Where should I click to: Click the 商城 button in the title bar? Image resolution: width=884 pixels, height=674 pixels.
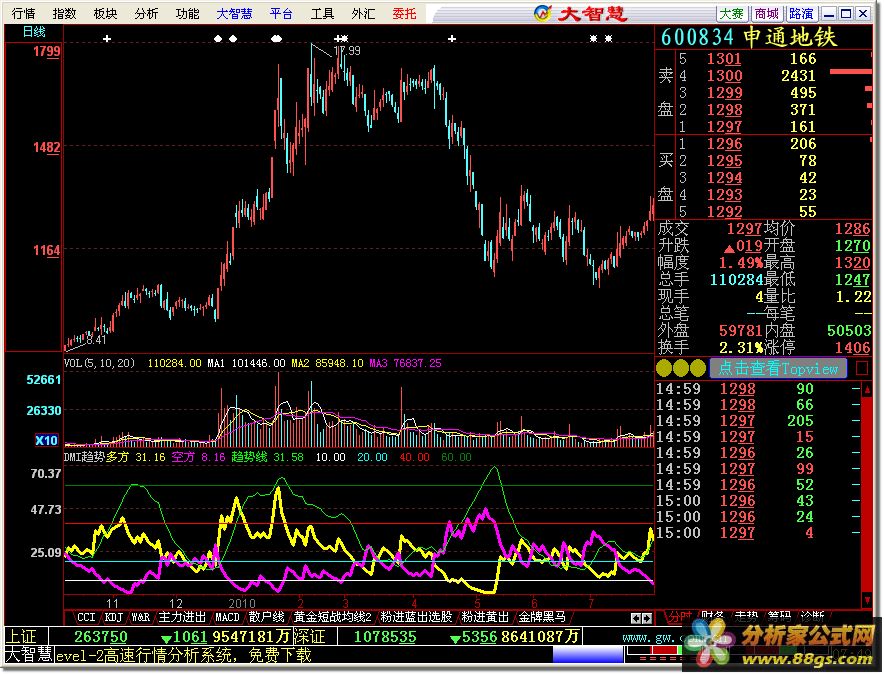767,14
